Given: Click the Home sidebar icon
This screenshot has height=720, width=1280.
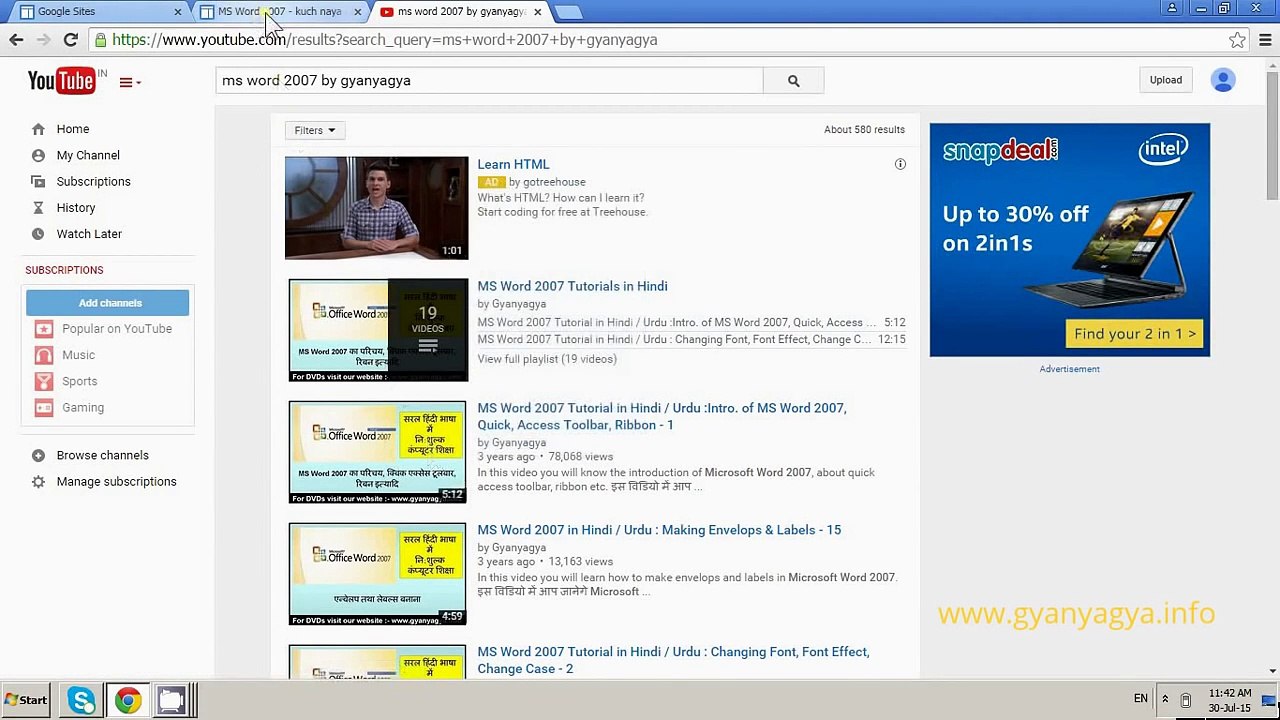Looking at the screenshot, I should coord(38,129).
